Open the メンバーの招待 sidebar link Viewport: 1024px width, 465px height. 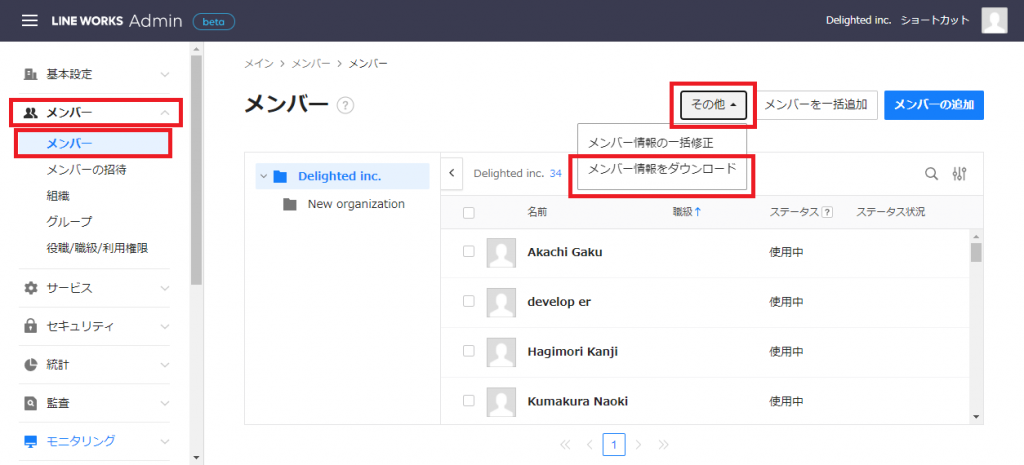tap(86, 170)
